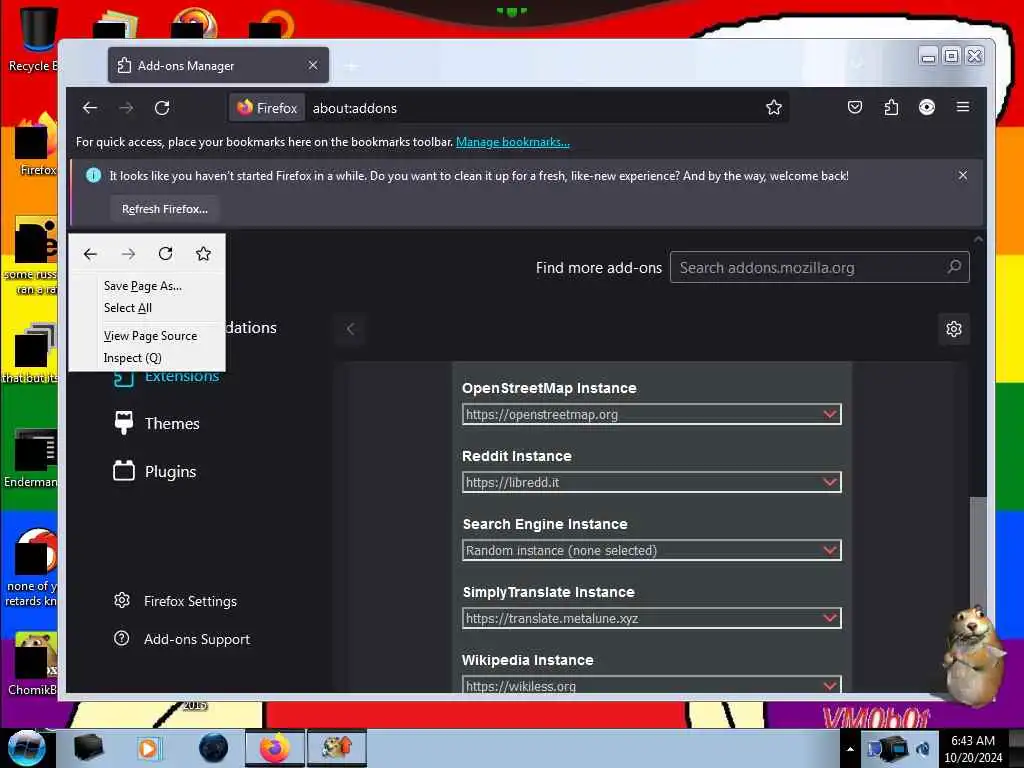Click the context menu bookmark star
The width and height of the screenshot is (1024, 768).
pyautogui.click(x=203, y=253)
